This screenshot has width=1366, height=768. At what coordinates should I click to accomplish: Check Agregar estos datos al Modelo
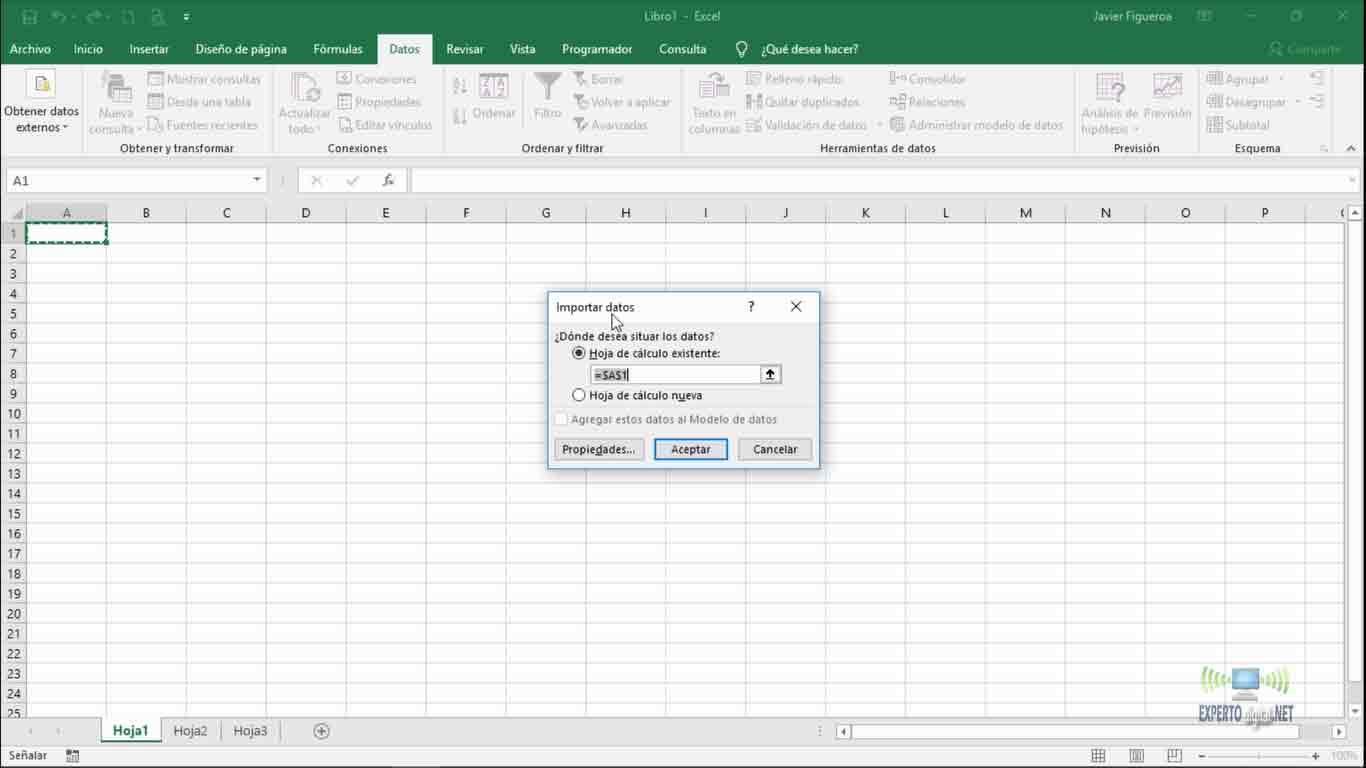tap(561, 420)
